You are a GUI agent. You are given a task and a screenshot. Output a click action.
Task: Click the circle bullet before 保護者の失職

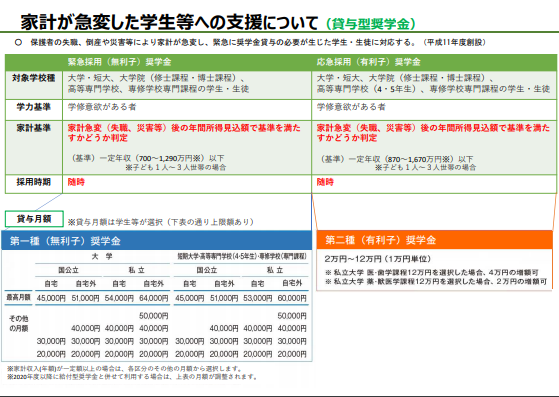pos(18,42)
